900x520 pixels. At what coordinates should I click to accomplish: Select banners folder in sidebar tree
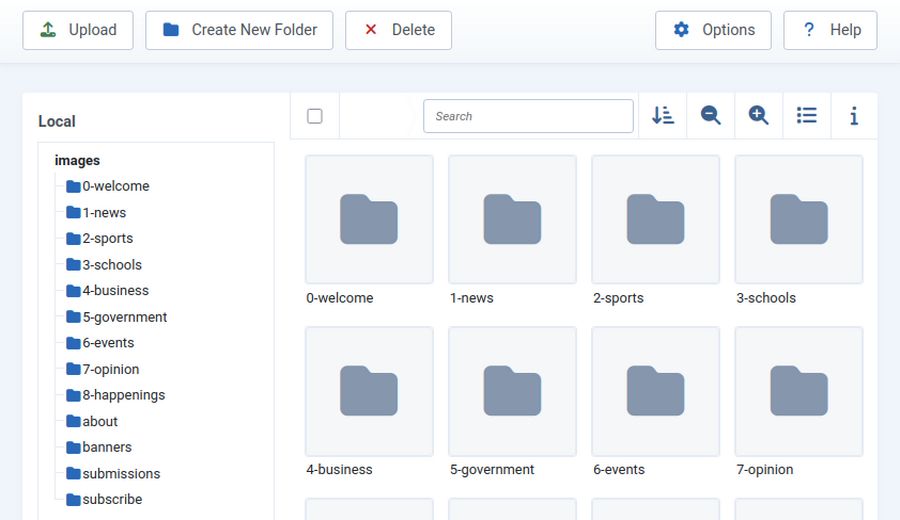coord(106,447)
